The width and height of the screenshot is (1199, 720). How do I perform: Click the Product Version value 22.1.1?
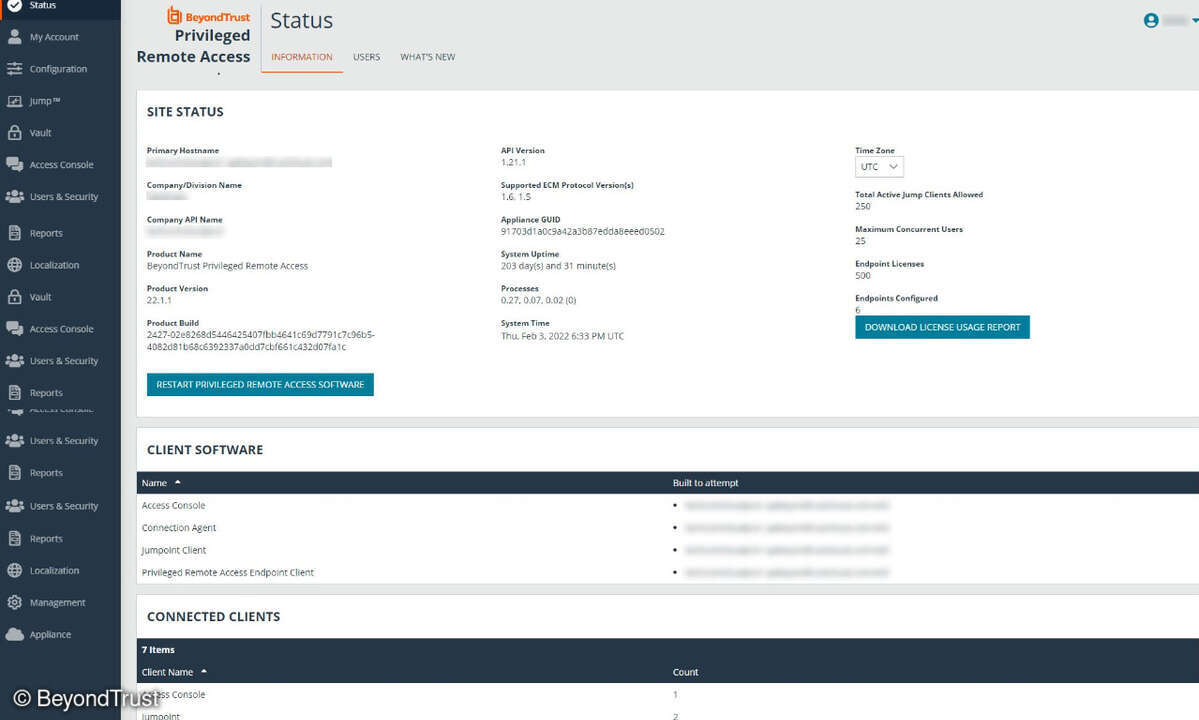click(x=159, y=300)
